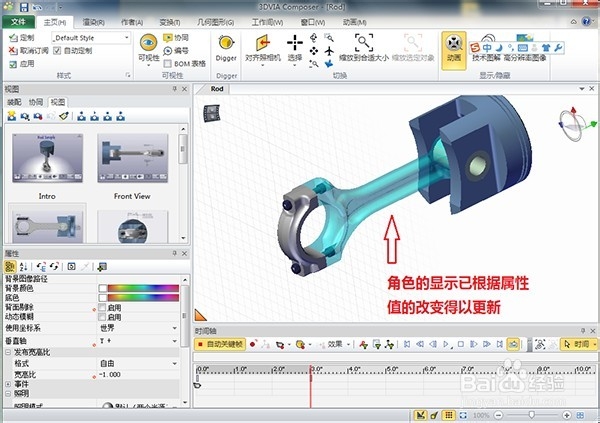Screen dimensions: 600x423
Task: Click 缩放到合适大小 zoom-fit icon
Action: coord(364,42)
